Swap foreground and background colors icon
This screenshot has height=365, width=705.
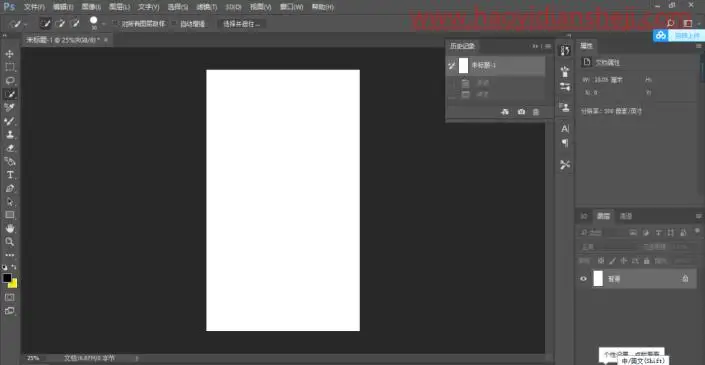click(14, 267)
